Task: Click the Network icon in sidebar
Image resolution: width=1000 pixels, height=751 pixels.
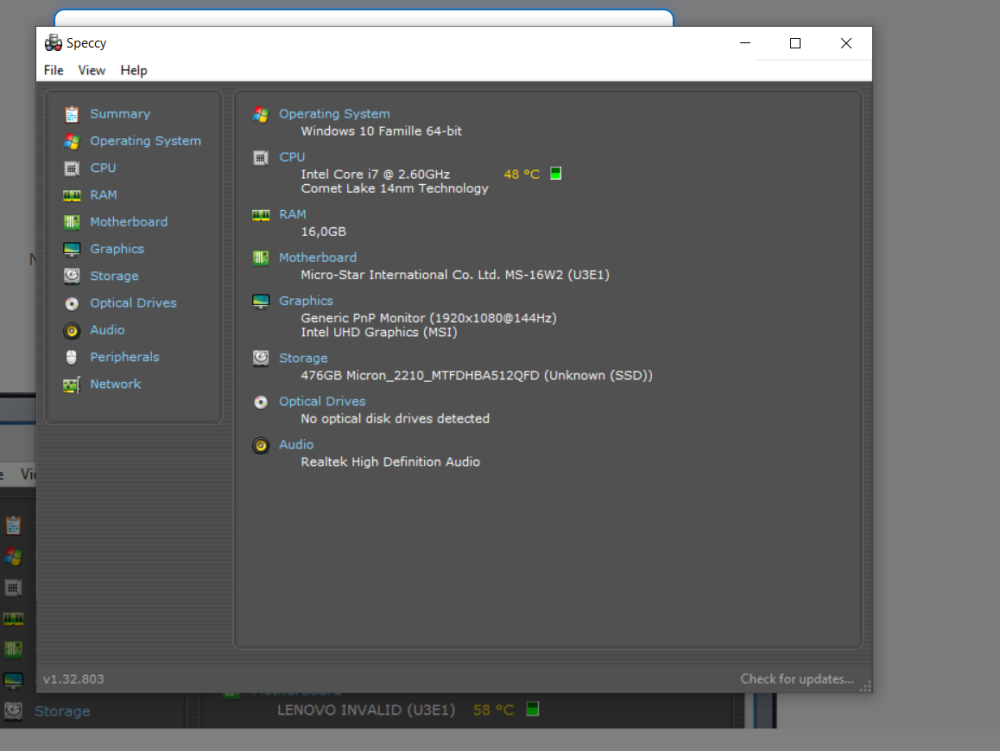Action: (72, 384)
